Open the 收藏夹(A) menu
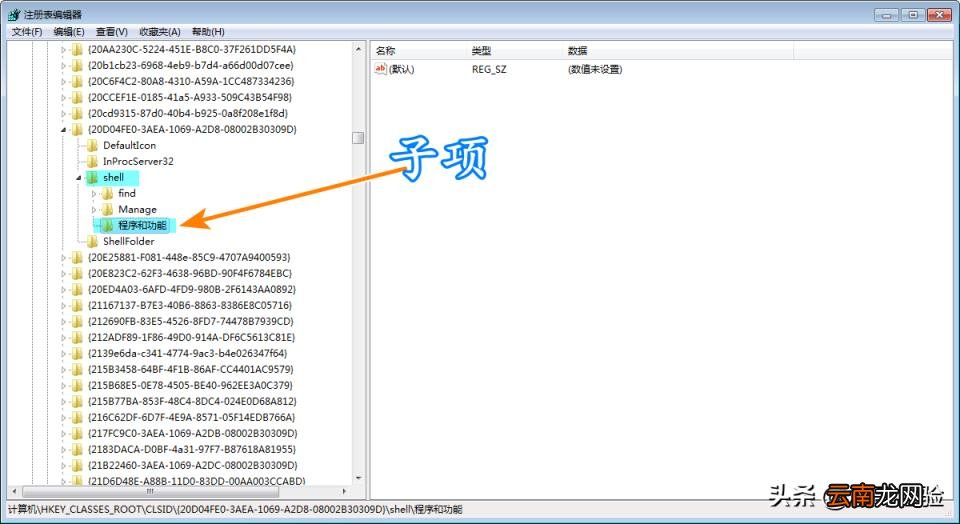Screen dimensions: 960x524 (160, 32)
